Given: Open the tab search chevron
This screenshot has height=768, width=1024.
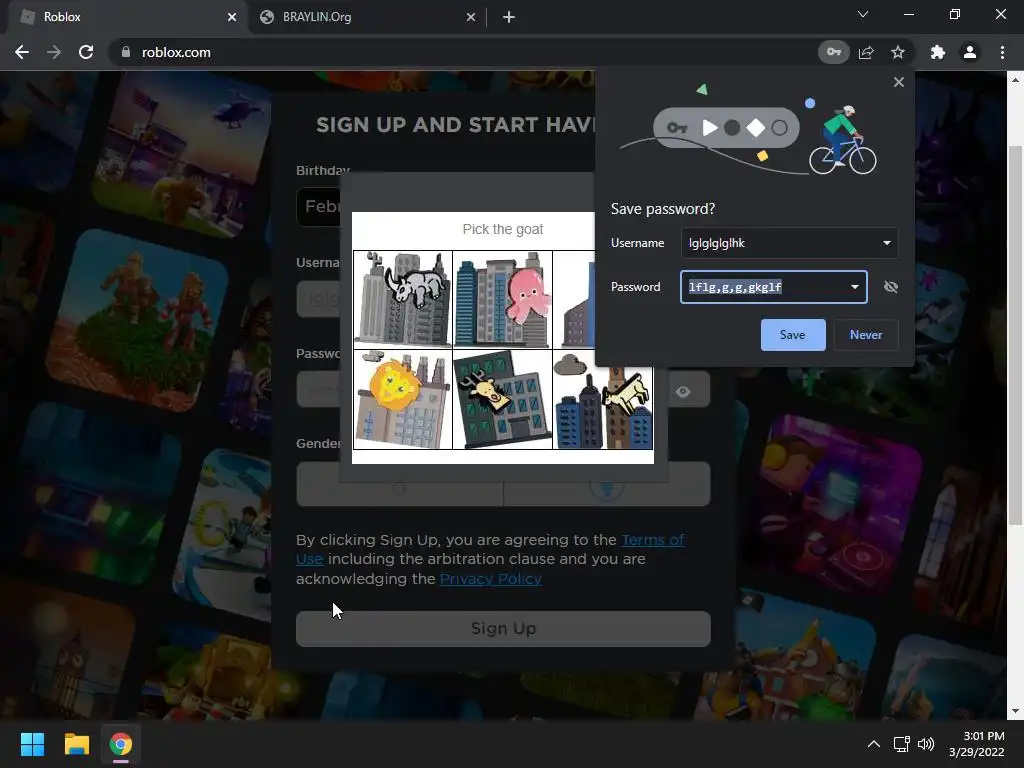Looking at the screenshot, I should (863, 14).
